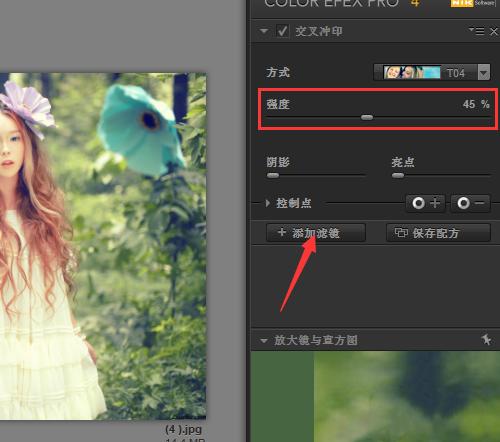The width and height of the screenshot is (500, 442).
Task: Click the plus icon on 添加滤镜
Action: (x=282, y=232)
